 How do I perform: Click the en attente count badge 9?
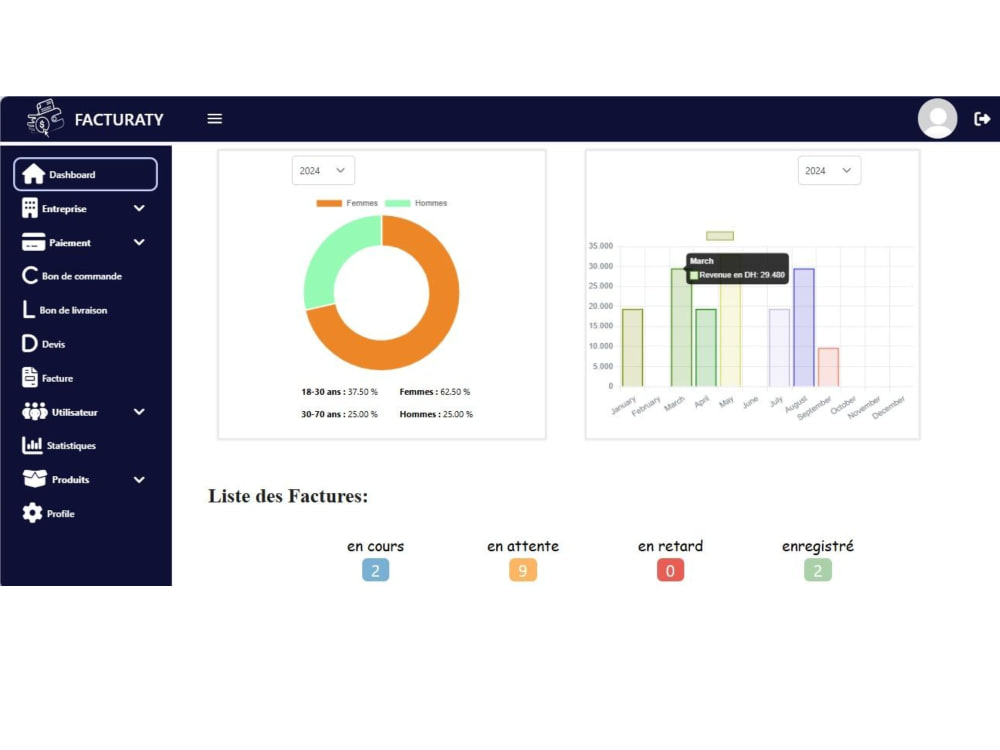[x=523, y=570]
